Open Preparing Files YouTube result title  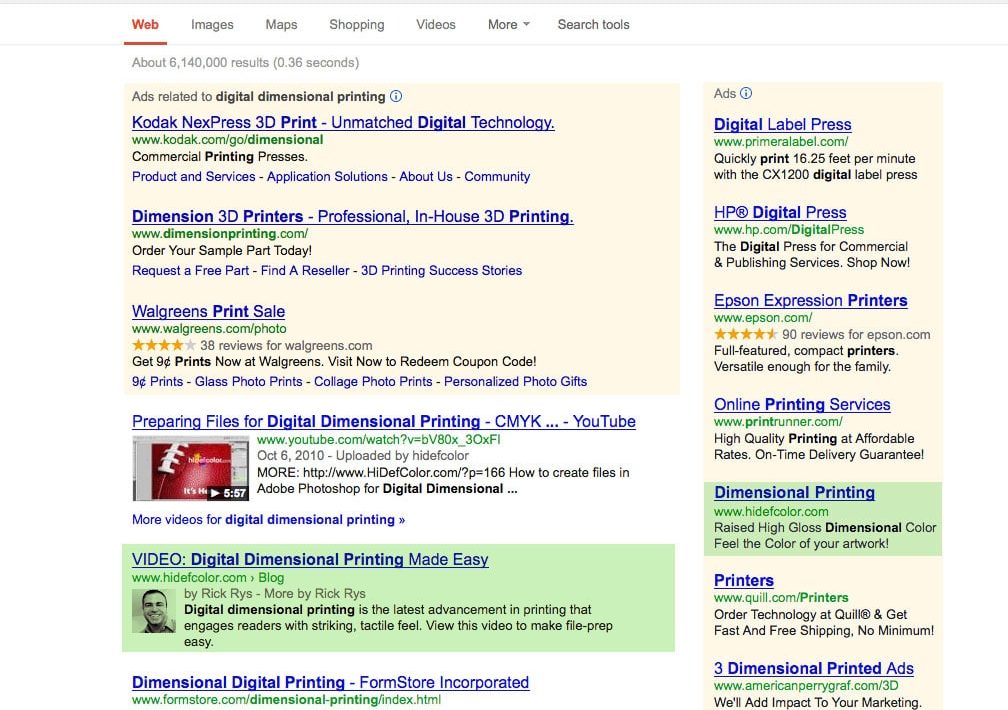(384, 421)
